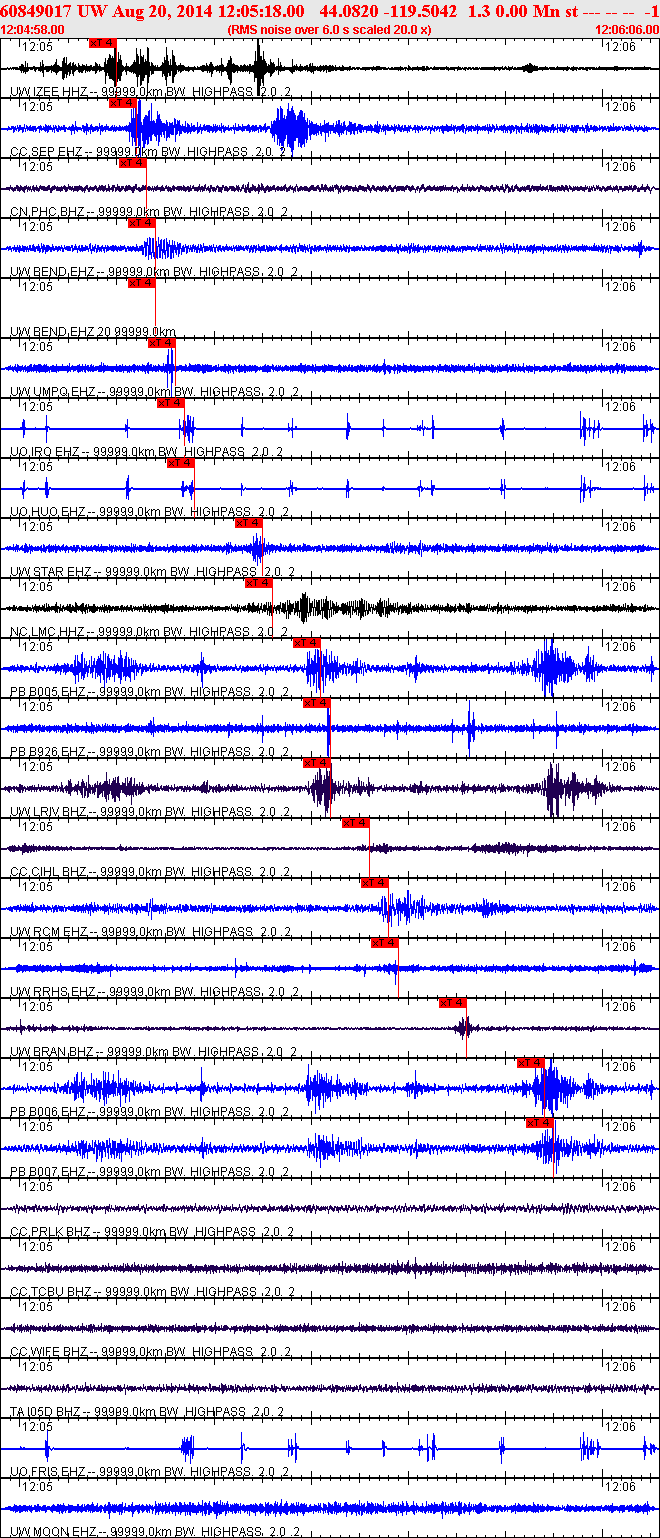The height and width of the screenshot is (1538, 660).
Task: Click the red pick flag on CC.CIHL trace
Action: [x=355, y=823]
